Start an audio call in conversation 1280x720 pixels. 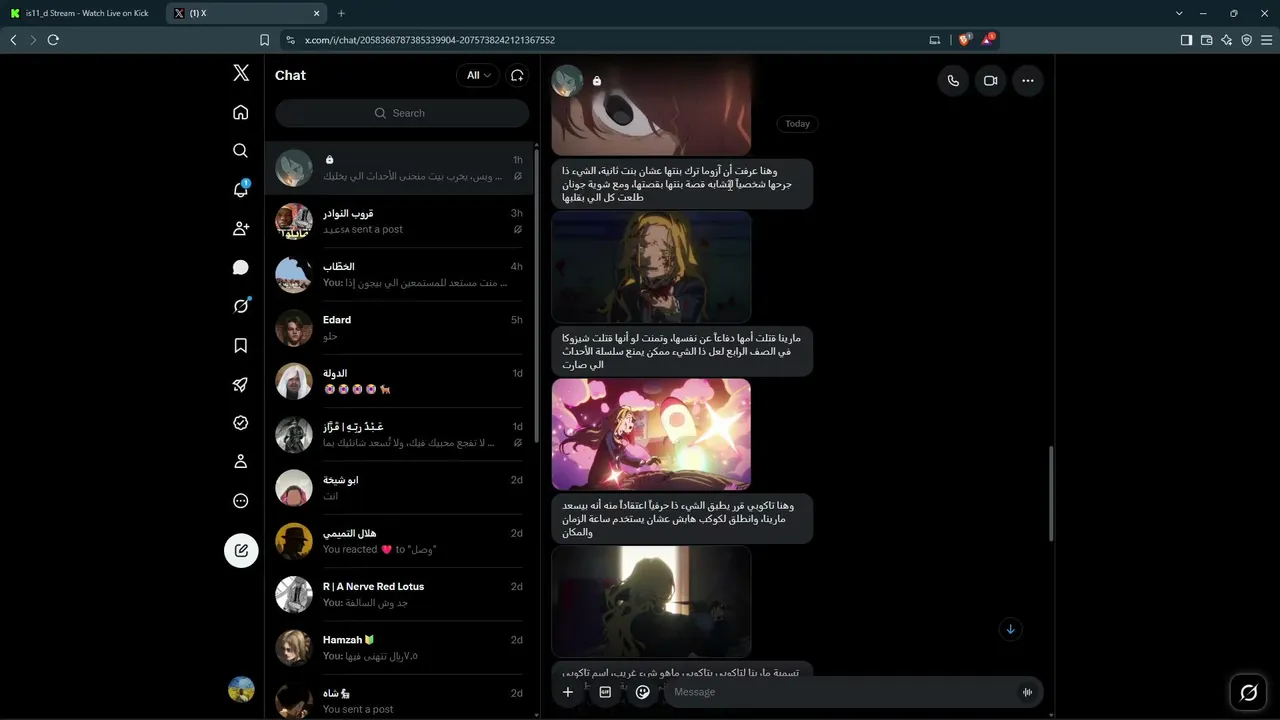[x=953, y=81]
